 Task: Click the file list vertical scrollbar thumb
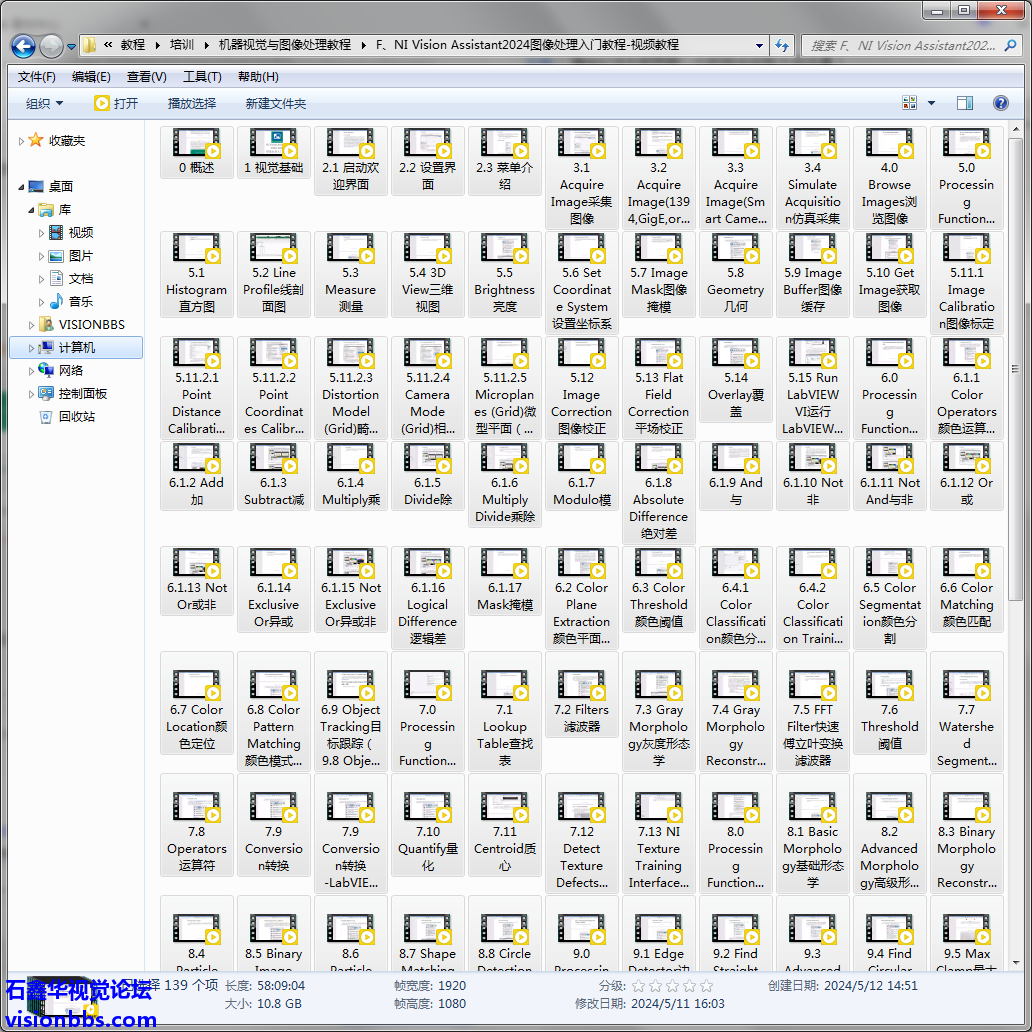click(x=1015, y=369)
